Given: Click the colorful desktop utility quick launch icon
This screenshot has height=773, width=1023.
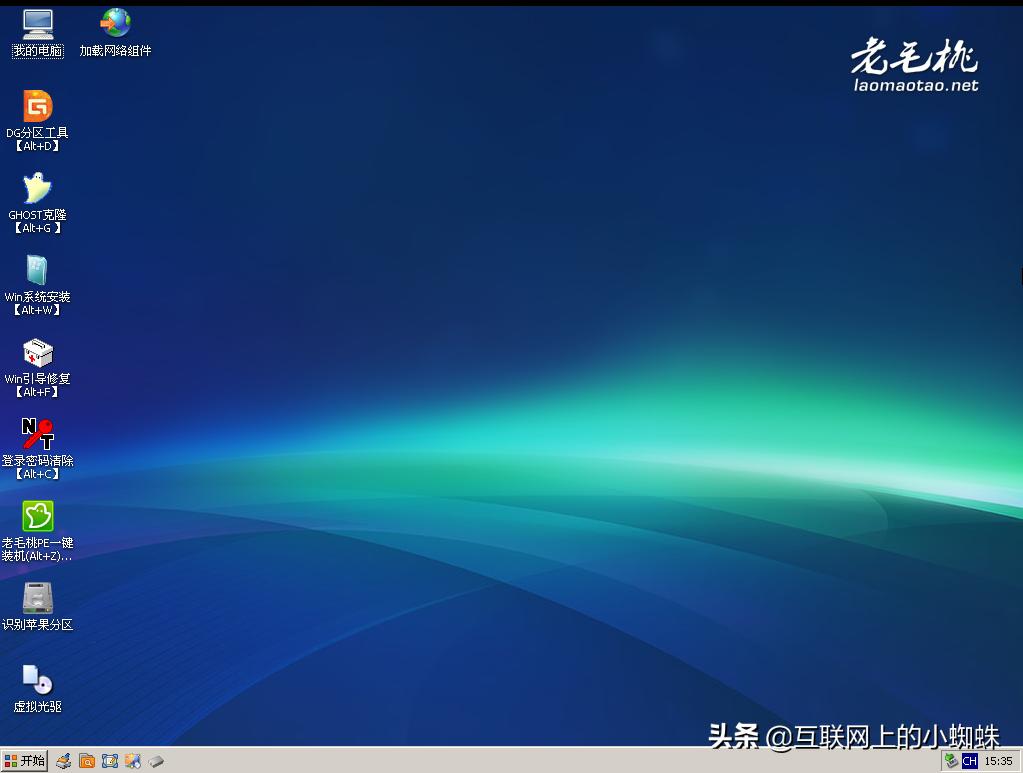Looking at the screenshot, I should [x=133, y=761].
